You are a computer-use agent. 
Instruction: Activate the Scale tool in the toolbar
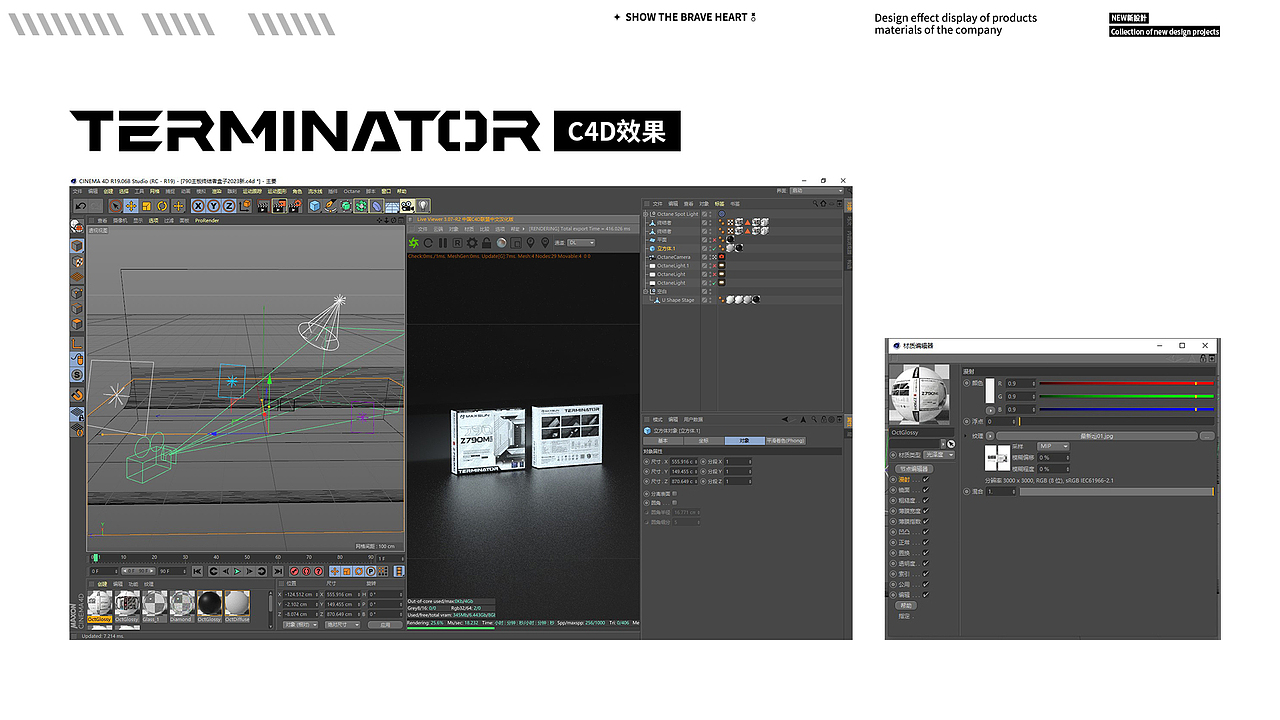[147, 206]
